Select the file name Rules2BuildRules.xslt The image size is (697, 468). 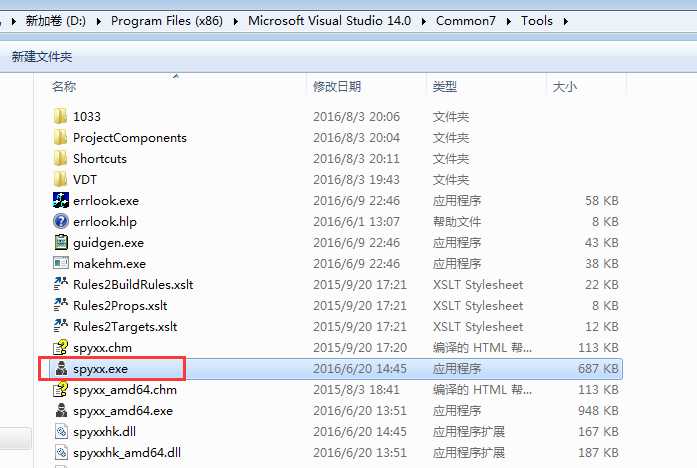click(x=133, y=284)
